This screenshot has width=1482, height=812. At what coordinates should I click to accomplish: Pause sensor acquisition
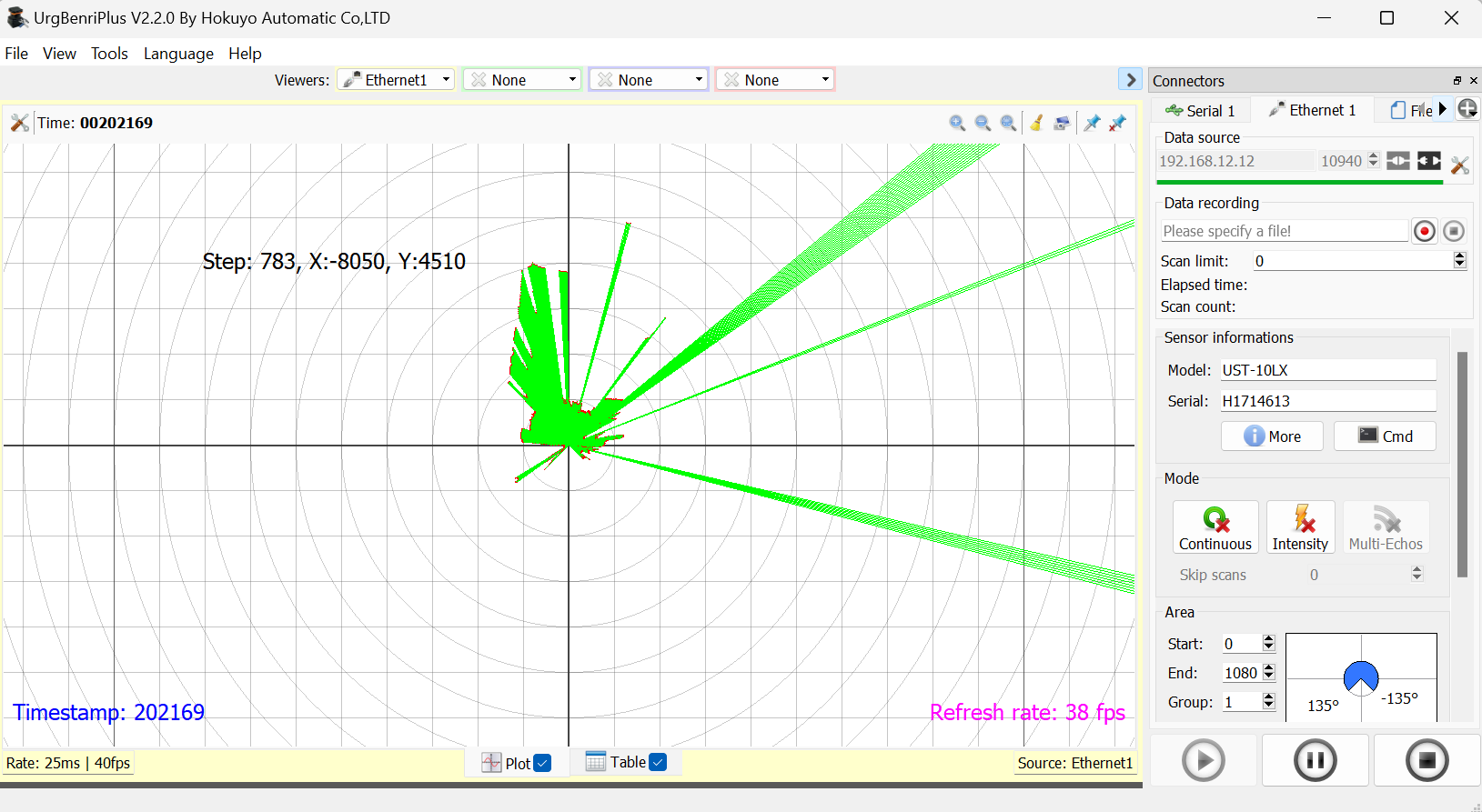[x=1315, y=760]
